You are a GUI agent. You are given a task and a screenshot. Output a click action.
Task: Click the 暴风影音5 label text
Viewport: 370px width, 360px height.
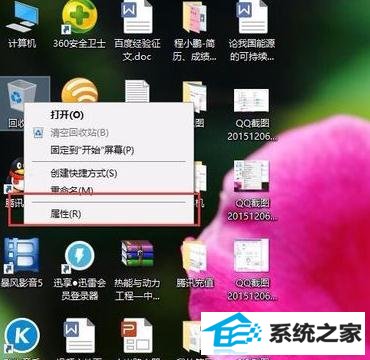point(22,283)
